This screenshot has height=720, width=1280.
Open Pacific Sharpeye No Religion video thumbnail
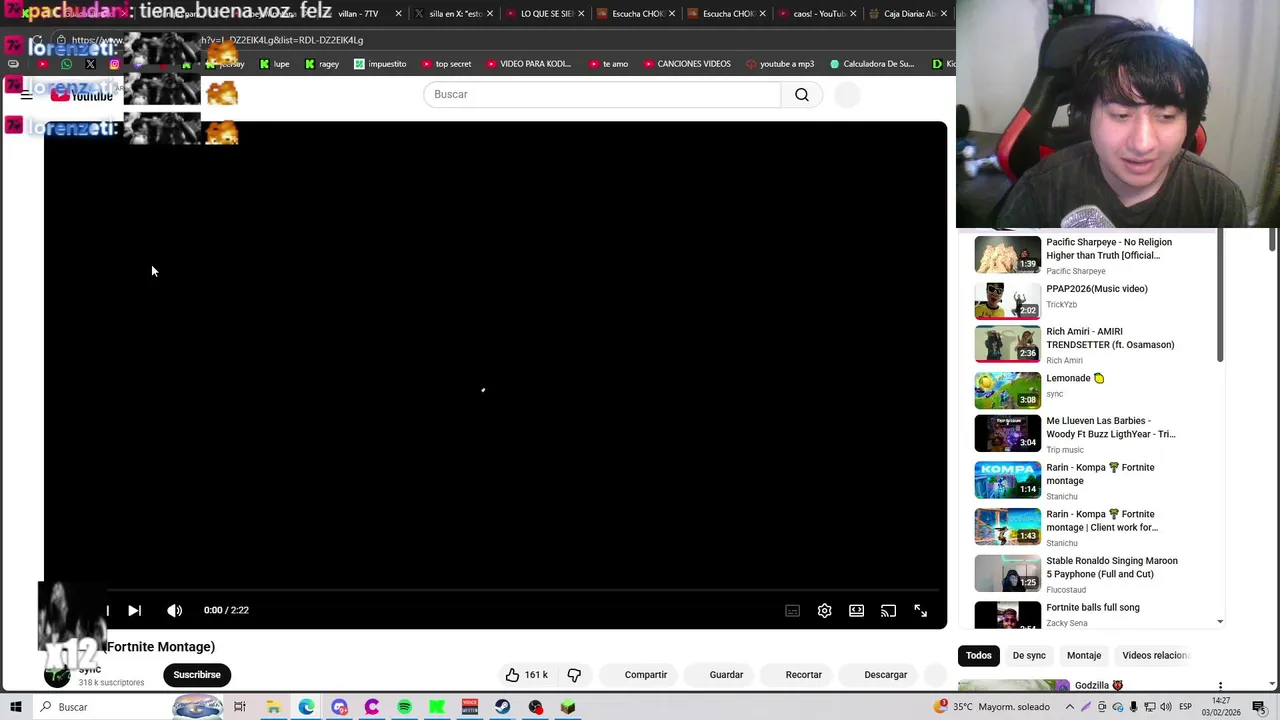coord(1008,254)
